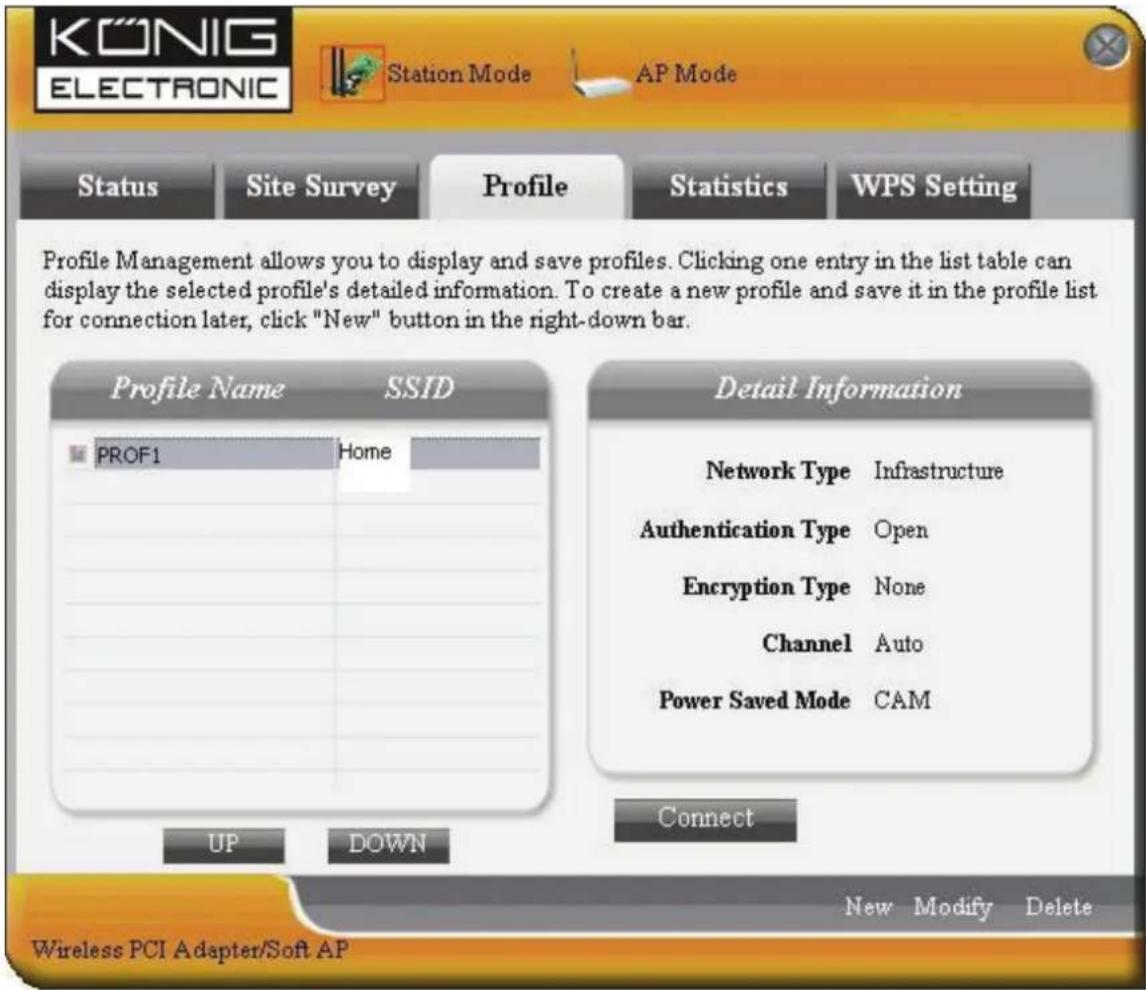Click the Station Mode antenna icon
1146x990 pixels.
pyautogui.click(x=353, y=72)
